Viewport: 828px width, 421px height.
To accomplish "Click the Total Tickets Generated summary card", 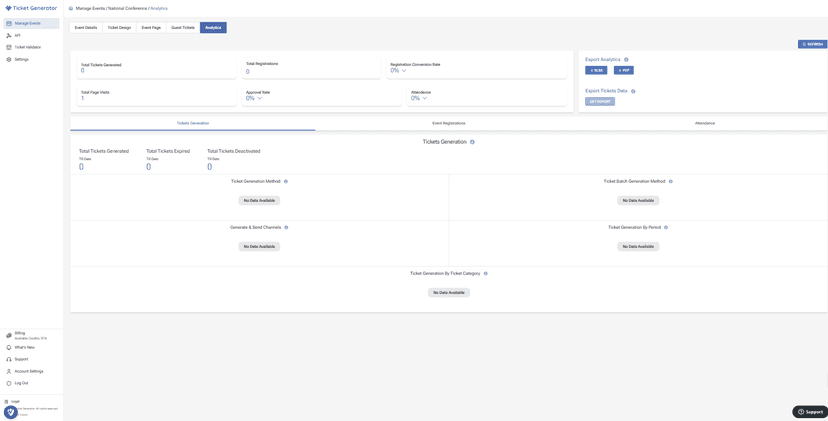I will pos(157,68).
